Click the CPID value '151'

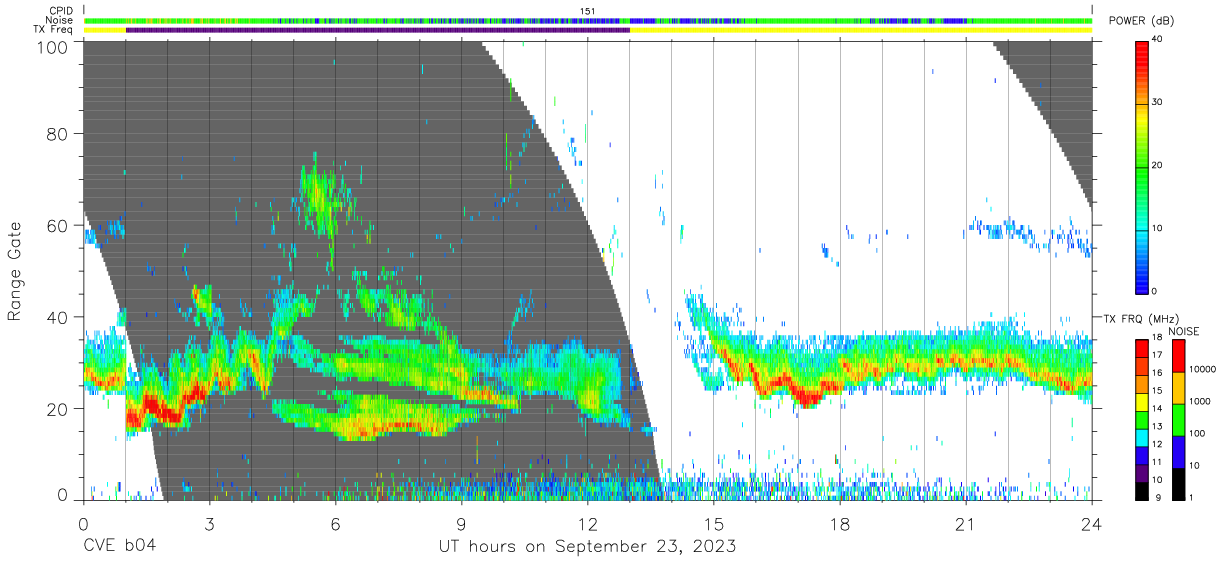[x=588, y=11]
